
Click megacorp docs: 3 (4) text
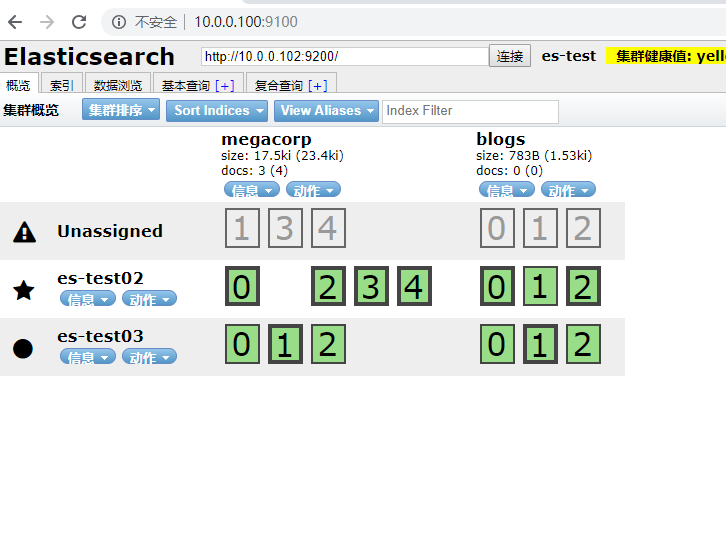[x=255, y=171]
